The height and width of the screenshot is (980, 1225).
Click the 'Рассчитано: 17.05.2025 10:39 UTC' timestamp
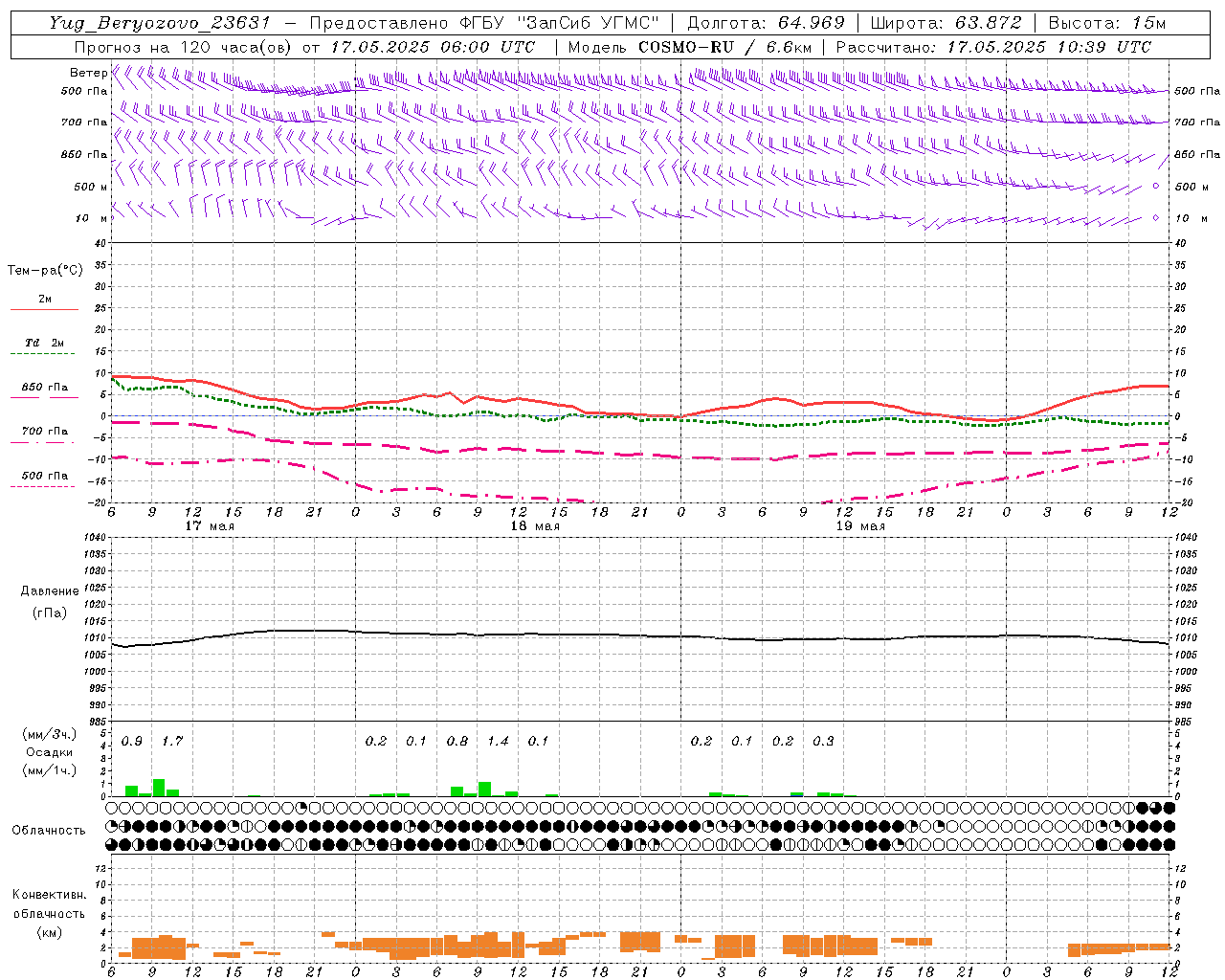coord(993,47)
